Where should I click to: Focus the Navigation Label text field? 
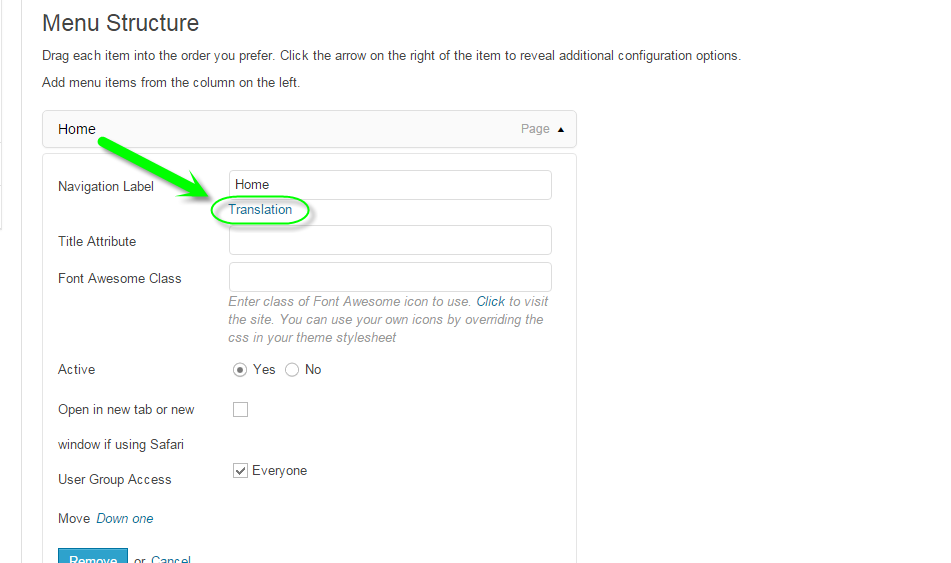(390, 185)
